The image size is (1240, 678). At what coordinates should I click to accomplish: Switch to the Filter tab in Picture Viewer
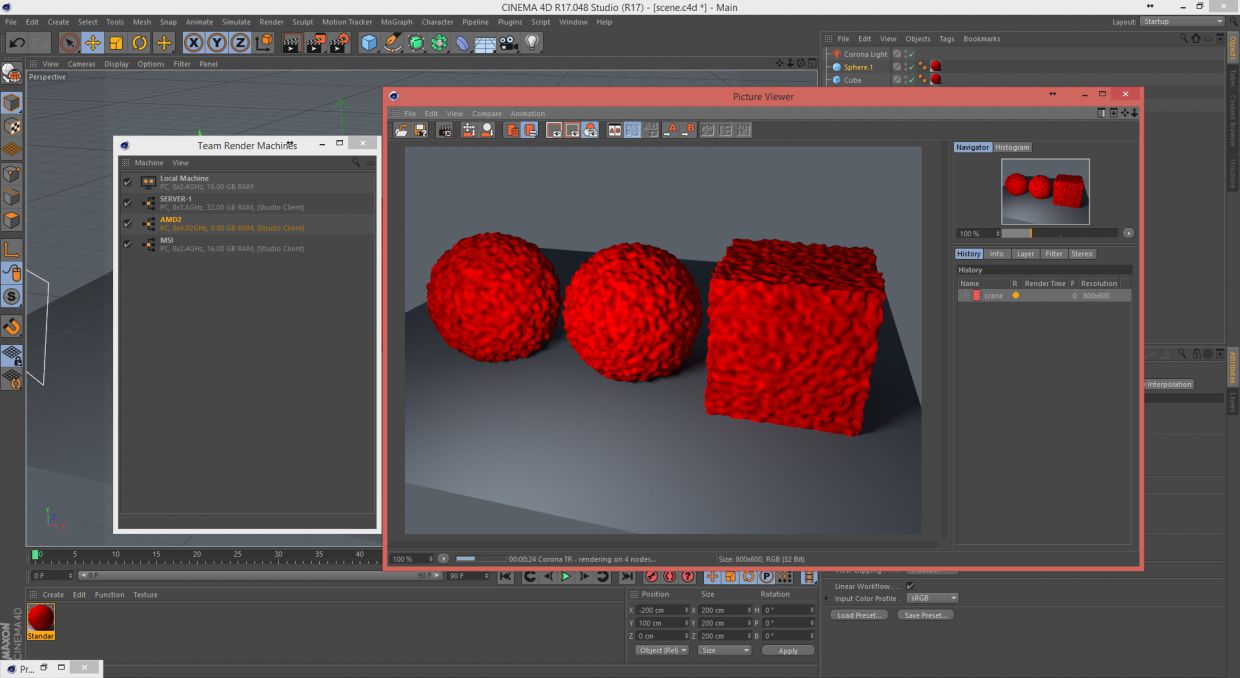[x=1054, y=254]
